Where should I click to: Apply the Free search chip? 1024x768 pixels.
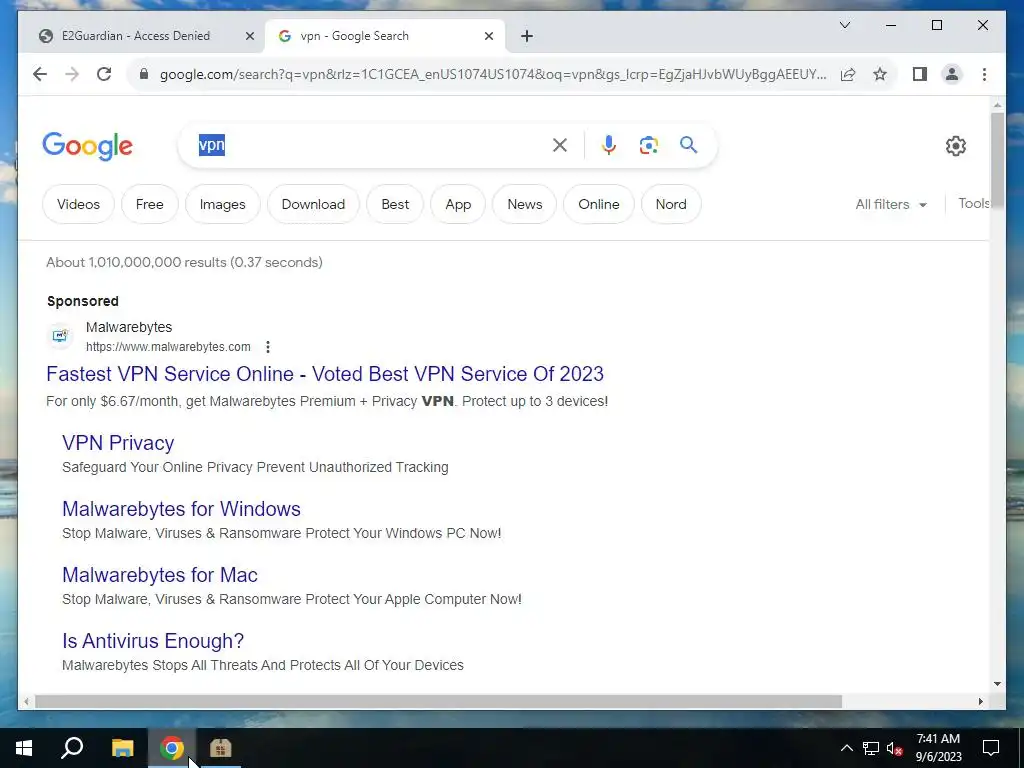pos(150,204)
